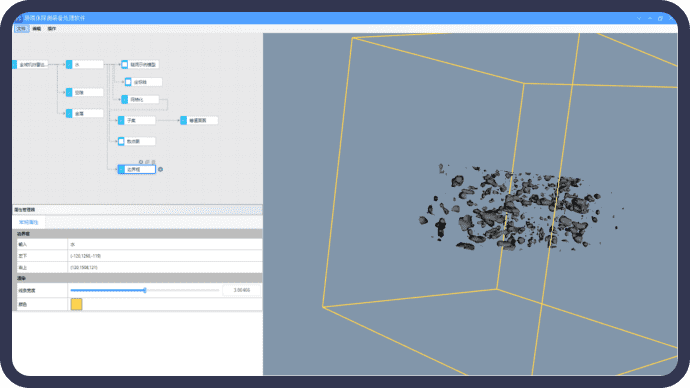
Task: Select the 水 node label
Action: (77, 65)
